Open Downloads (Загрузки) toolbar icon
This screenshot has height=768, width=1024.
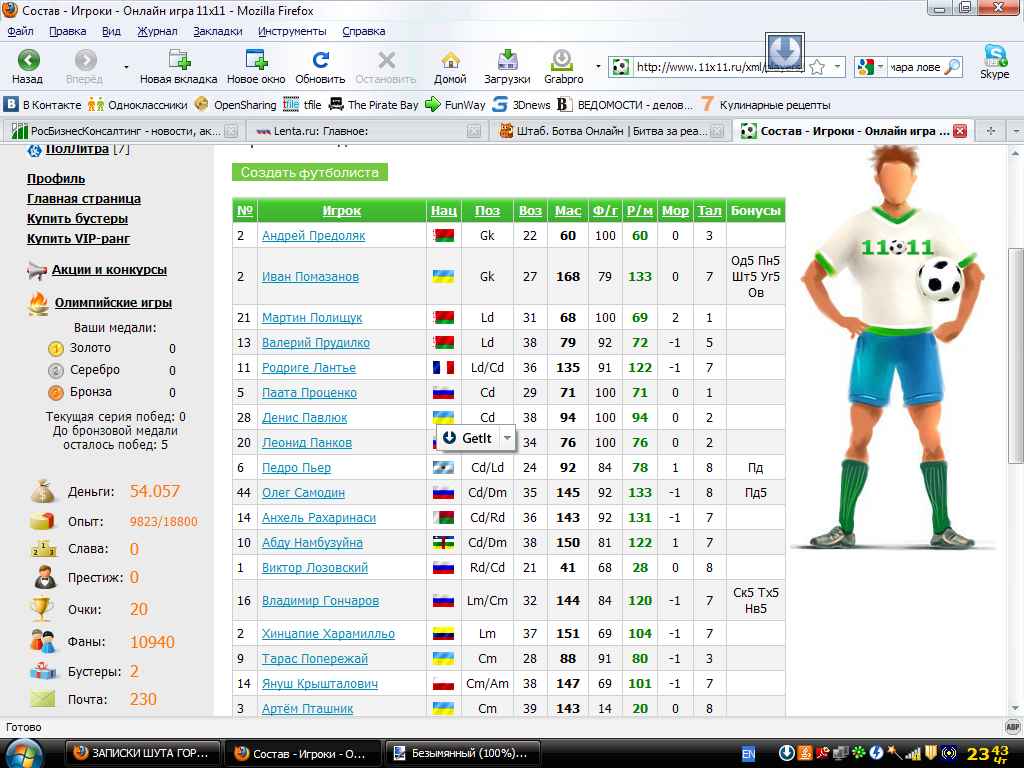507,61
